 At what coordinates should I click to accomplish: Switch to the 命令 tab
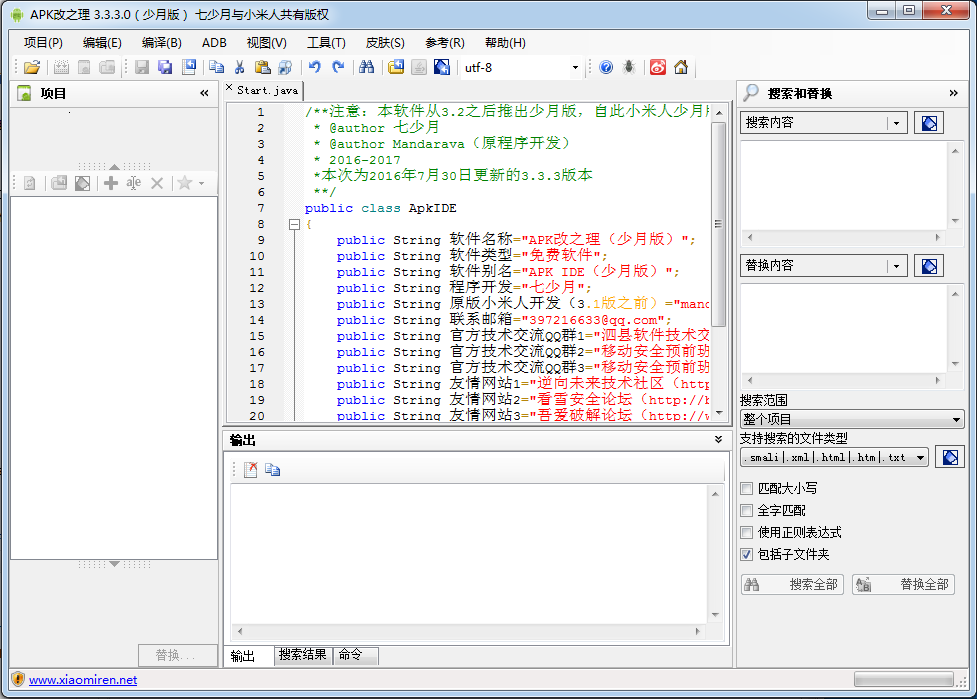tap(355, 655)
